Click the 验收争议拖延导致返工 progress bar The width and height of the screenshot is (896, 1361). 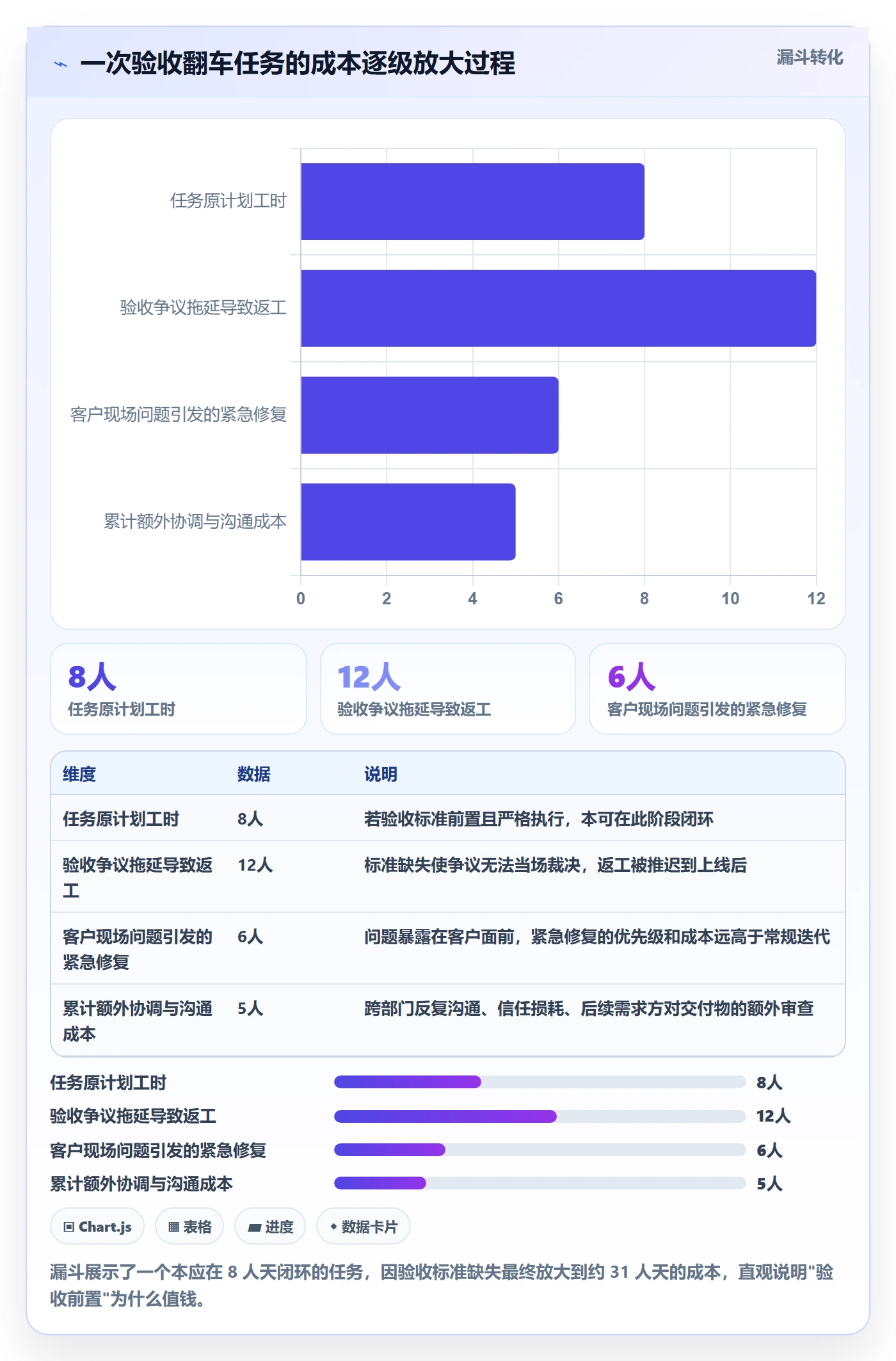[x=540, y=1116]
